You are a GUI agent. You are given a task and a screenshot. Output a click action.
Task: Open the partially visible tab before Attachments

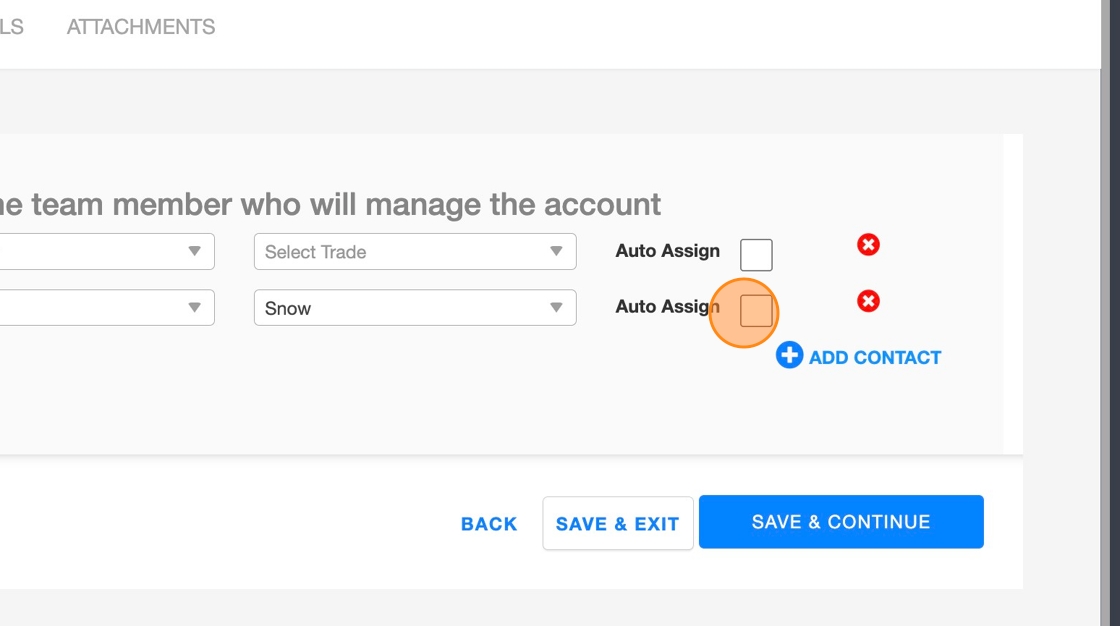click(11, 27)
